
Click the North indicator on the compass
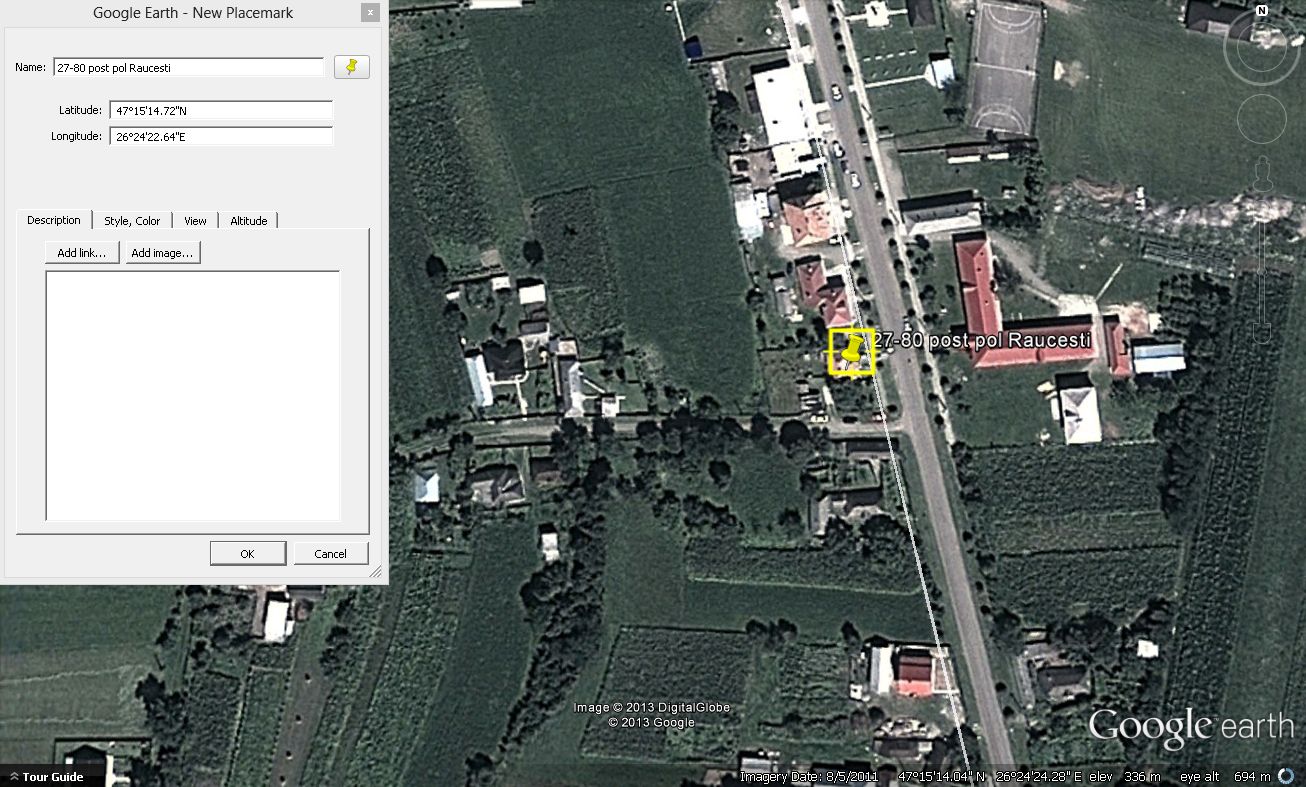[x=1261, y=11]
